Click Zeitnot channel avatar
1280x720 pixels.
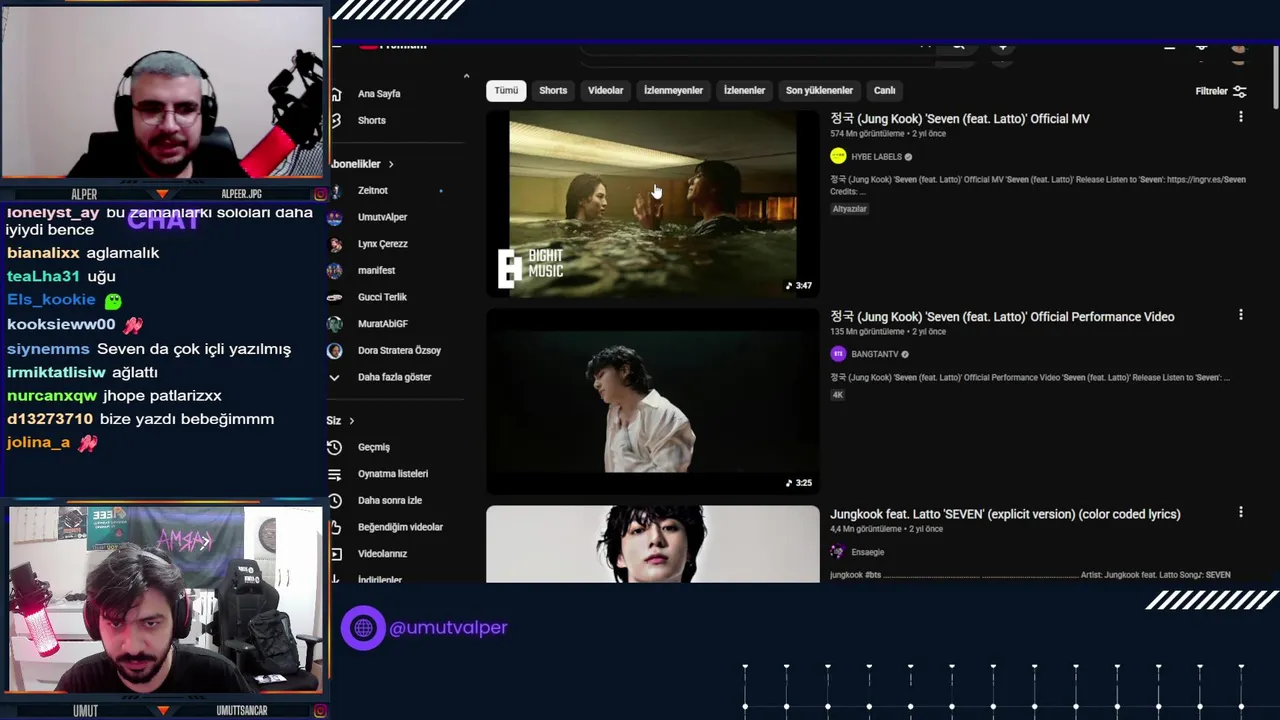point(335,190)
